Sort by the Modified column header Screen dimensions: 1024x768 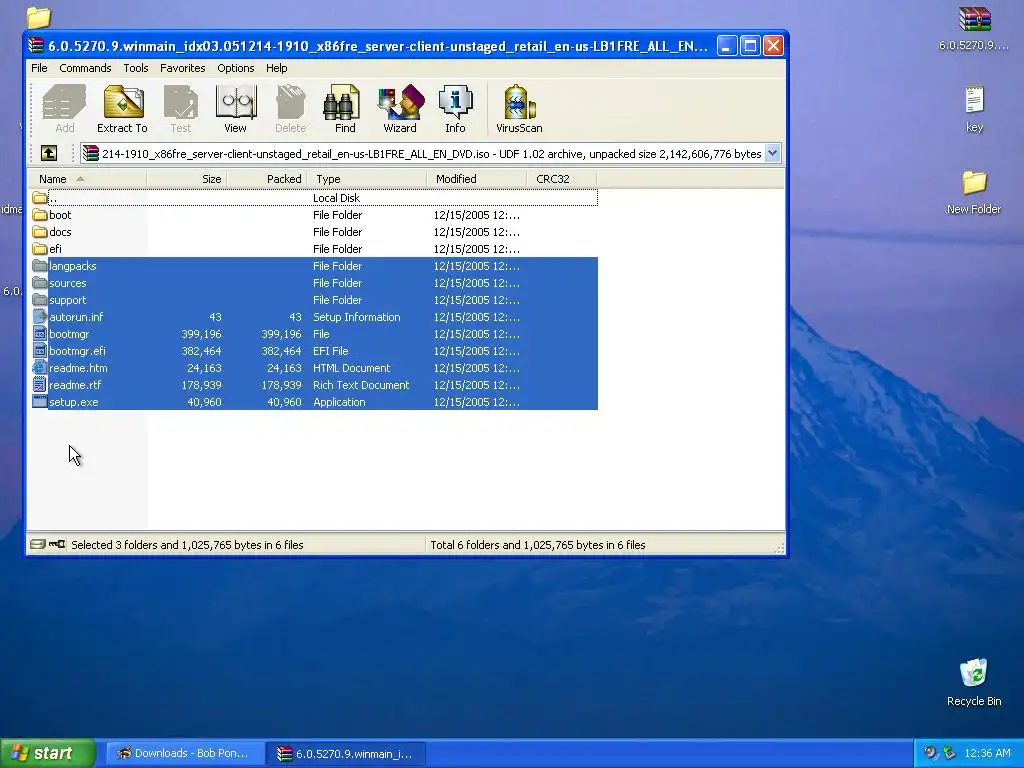(x=477, y=179)
